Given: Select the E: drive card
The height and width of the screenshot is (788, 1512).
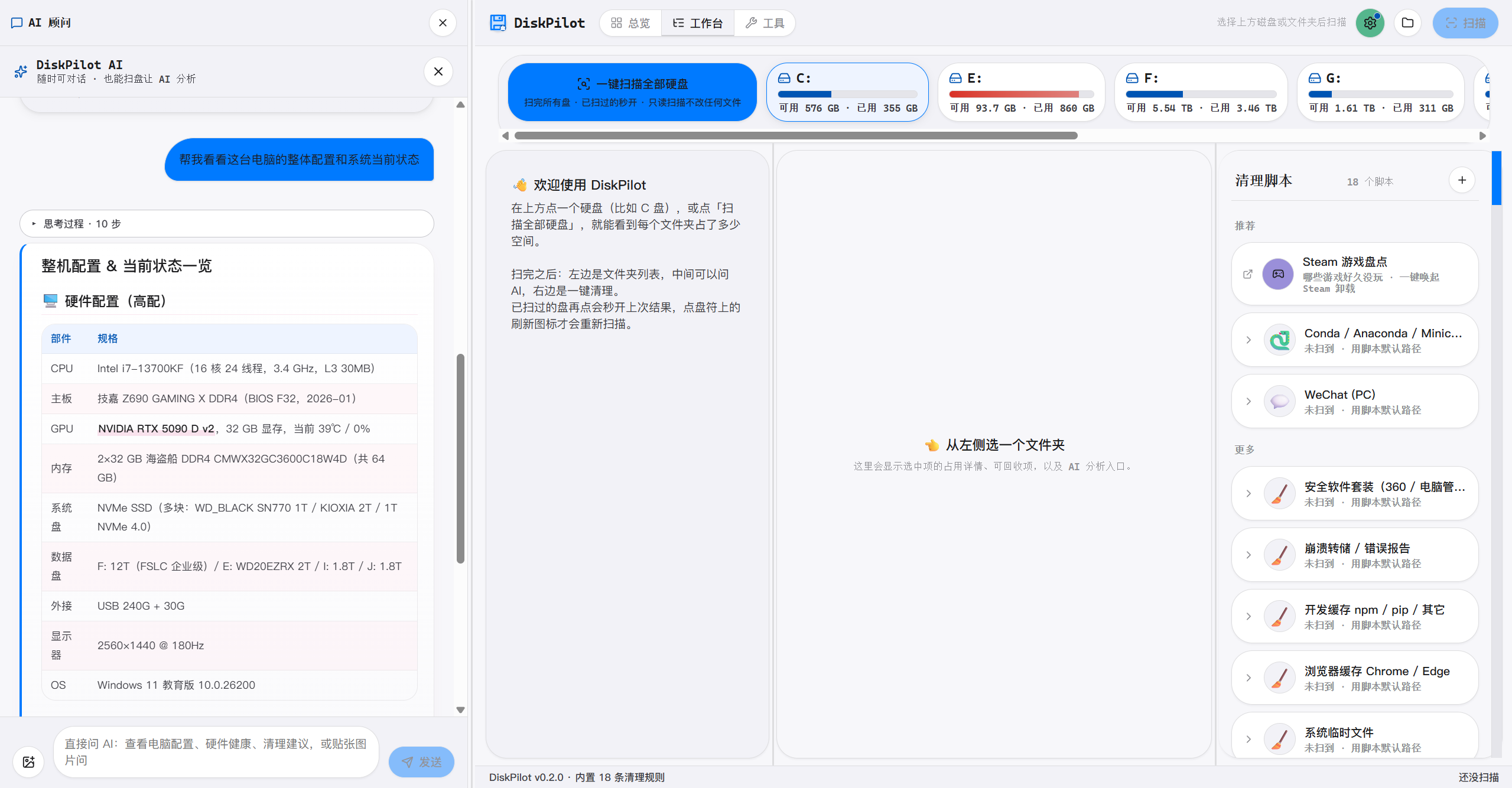Looking at the screenshot, I should 1022,92.
